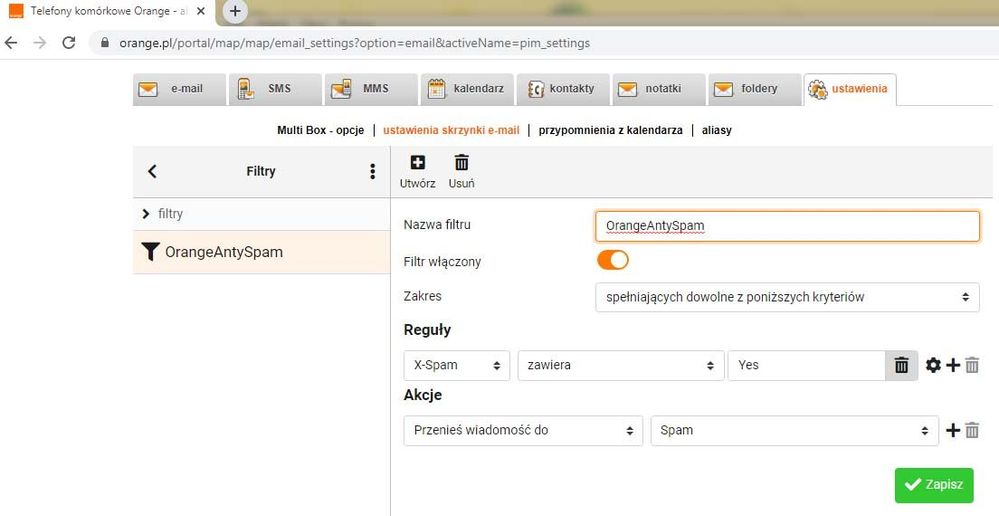
Task: Open the X-Spam header dropdown
Action: 456,365
